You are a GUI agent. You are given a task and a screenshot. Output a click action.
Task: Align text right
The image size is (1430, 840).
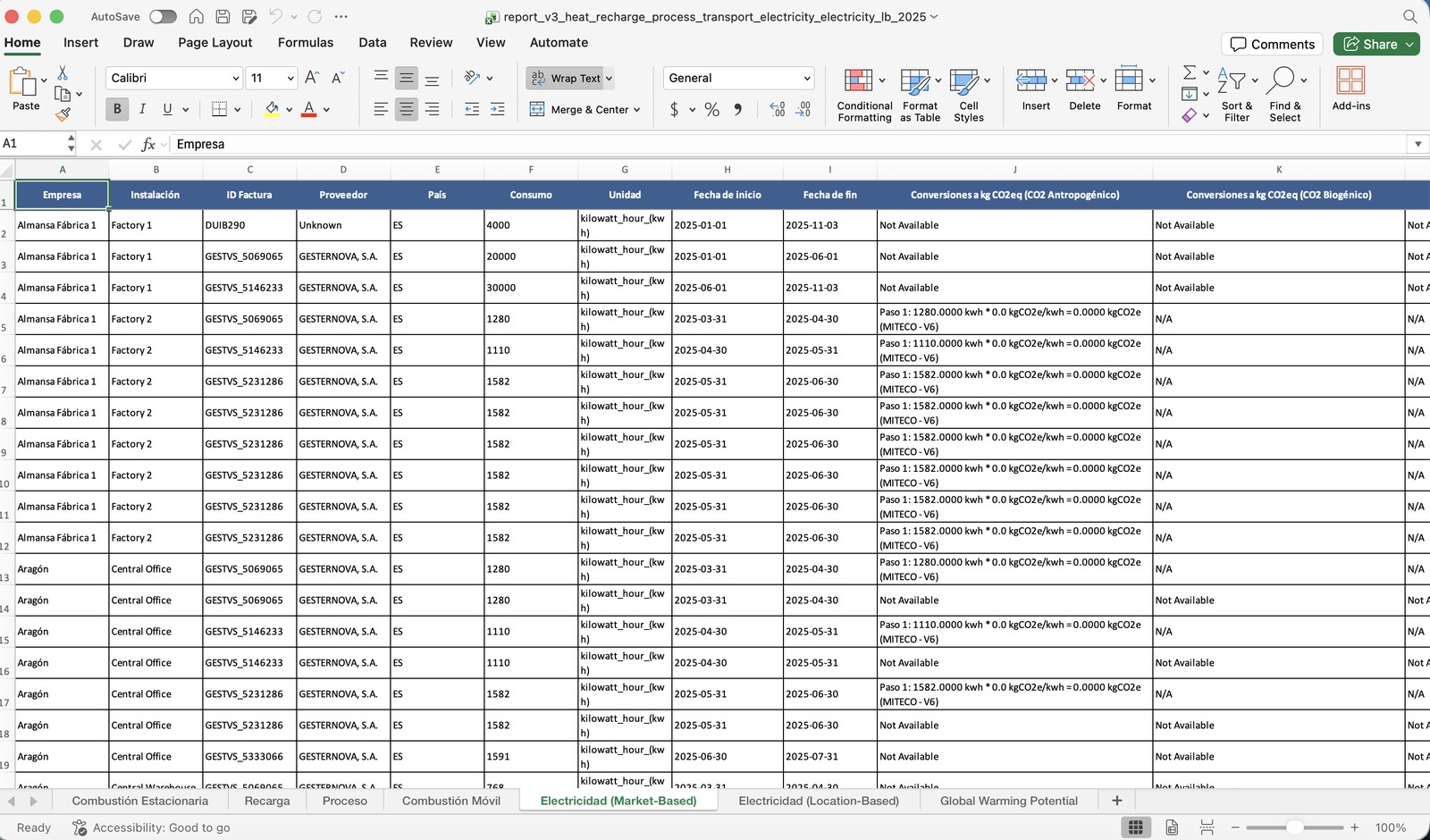433,109
